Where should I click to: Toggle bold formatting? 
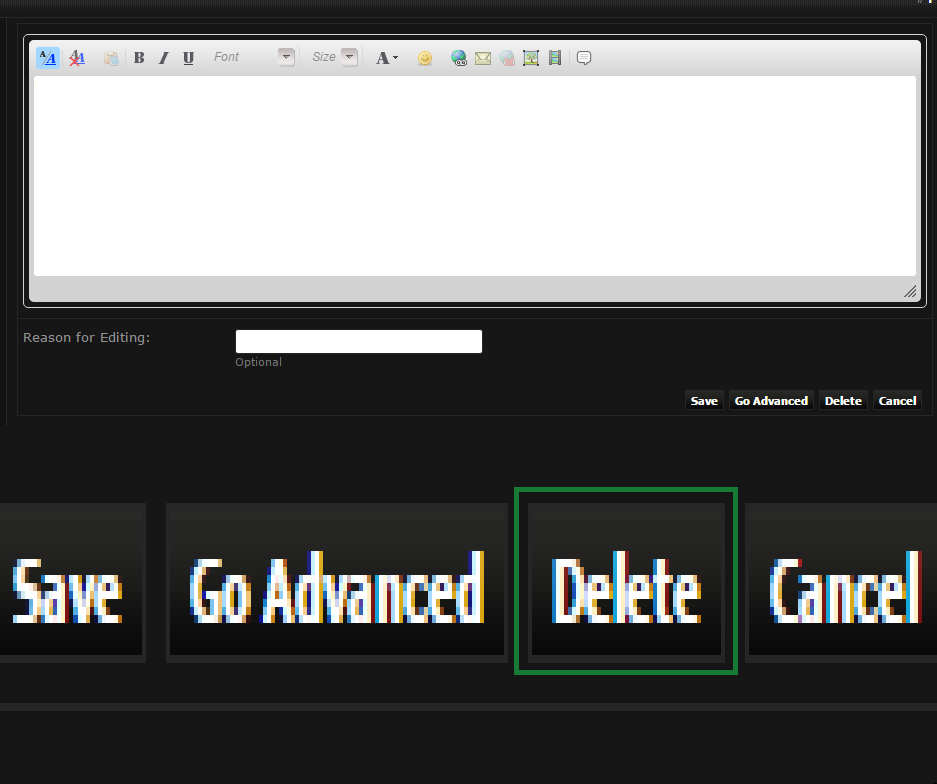[x=139, y=58]
